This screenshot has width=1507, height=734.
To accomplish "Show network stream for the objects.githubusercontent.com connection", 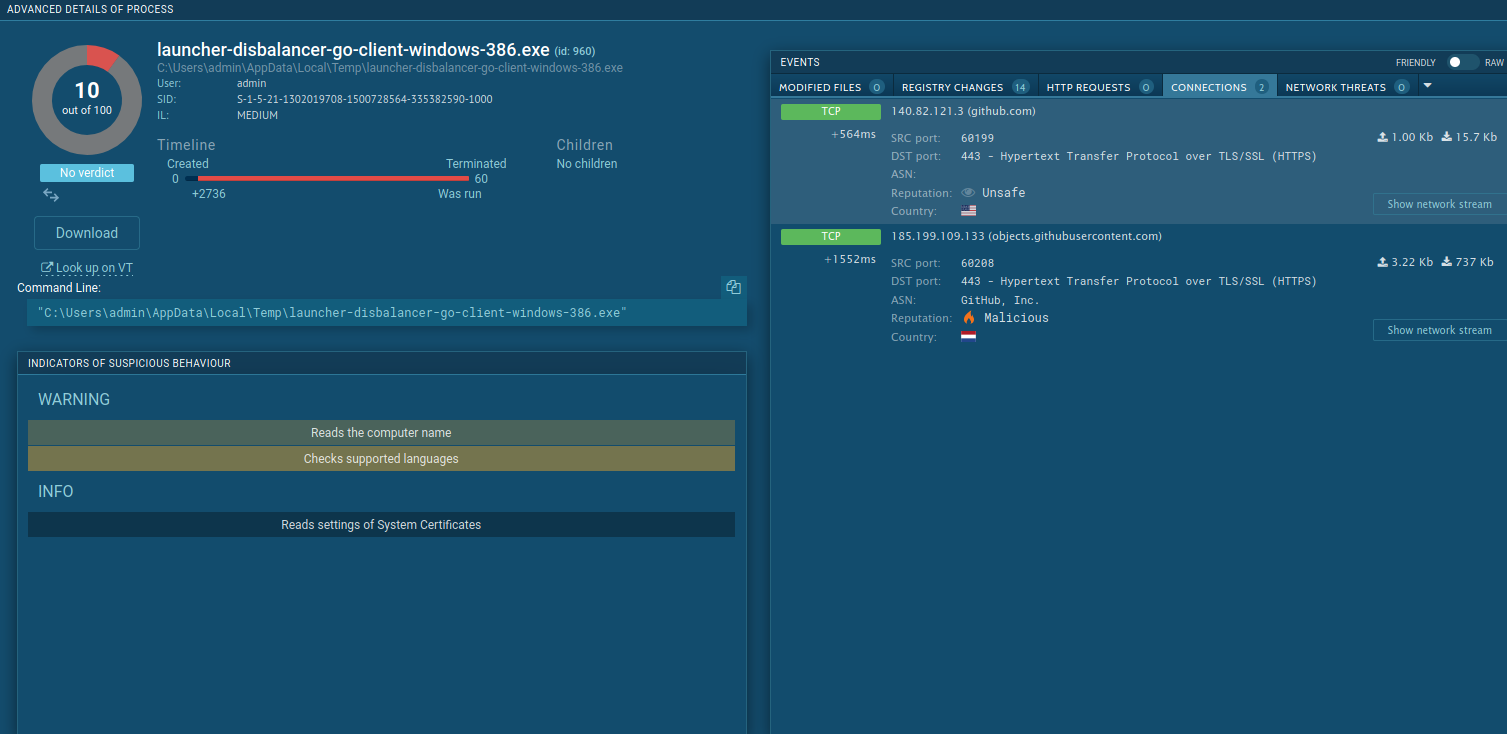I will pyautogui.click(x=1438, y=330).
